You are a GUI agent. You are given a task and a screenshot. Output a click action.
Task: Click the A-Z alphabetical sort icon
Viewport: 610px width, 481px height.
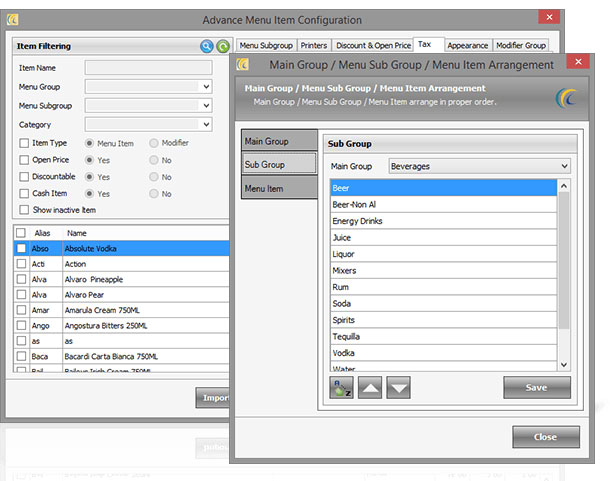[341, 387]
